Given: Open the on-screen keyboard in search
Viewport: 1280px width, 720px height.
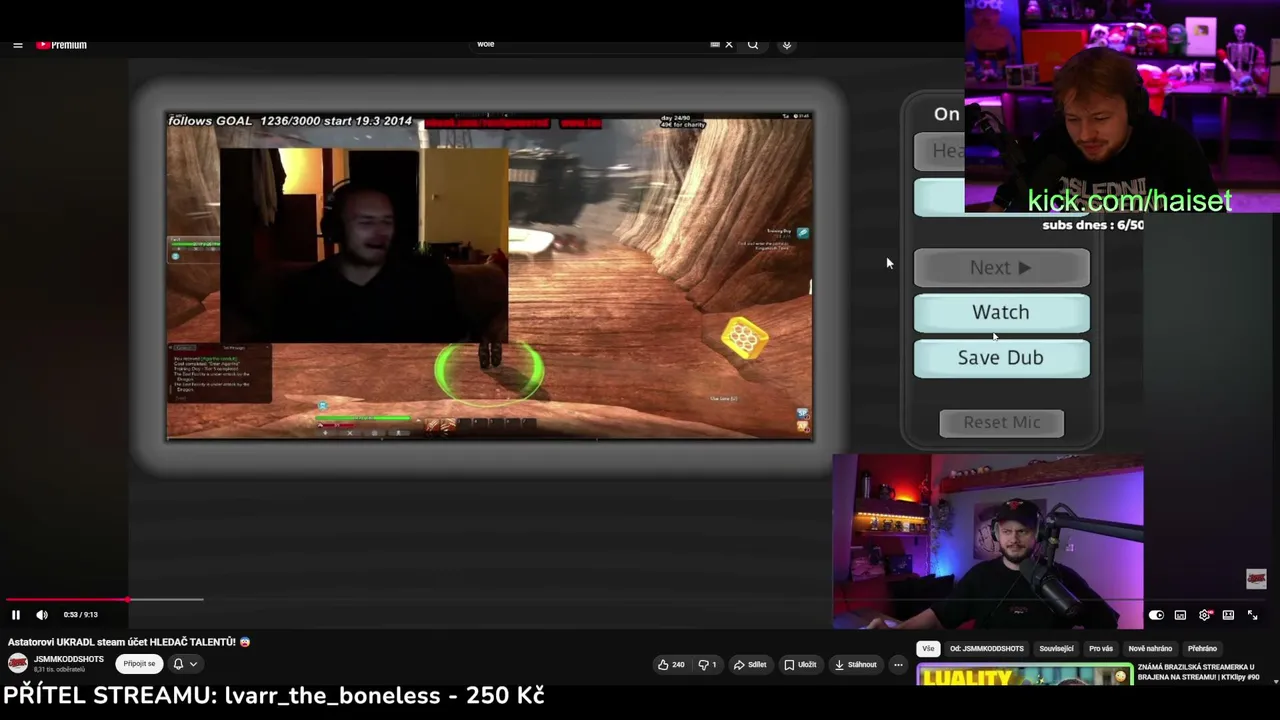Looking at the screenshot, I should (x=714, y=44).
